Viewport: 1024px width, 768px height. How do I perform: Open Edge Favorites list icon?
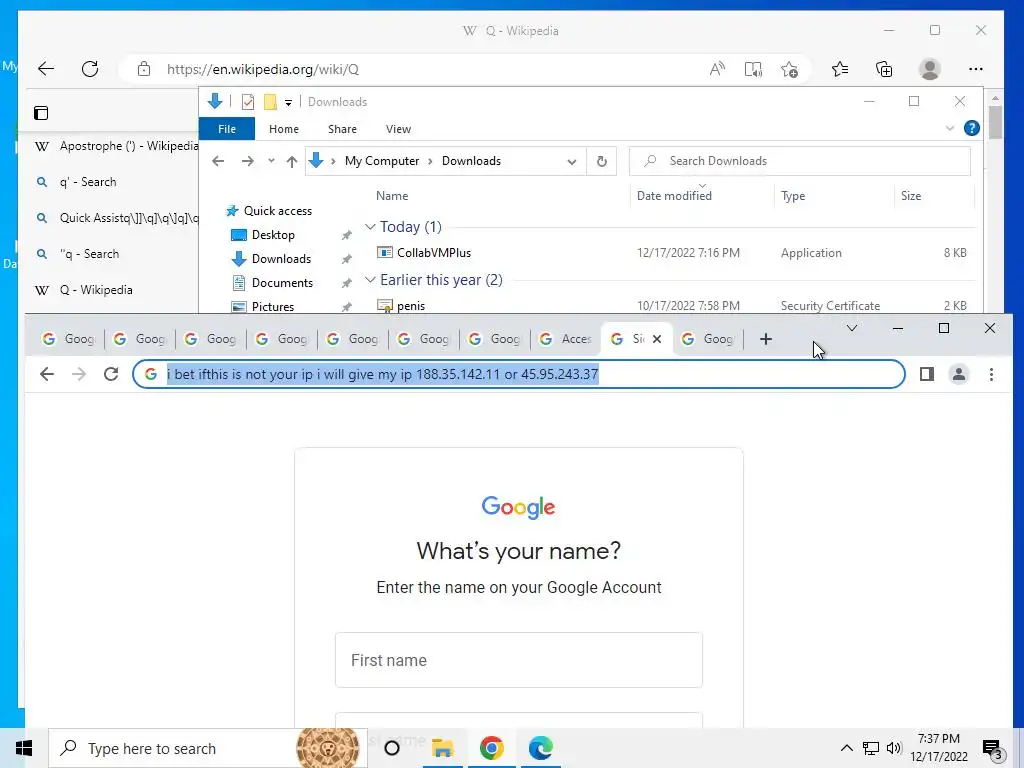(840, 69)
